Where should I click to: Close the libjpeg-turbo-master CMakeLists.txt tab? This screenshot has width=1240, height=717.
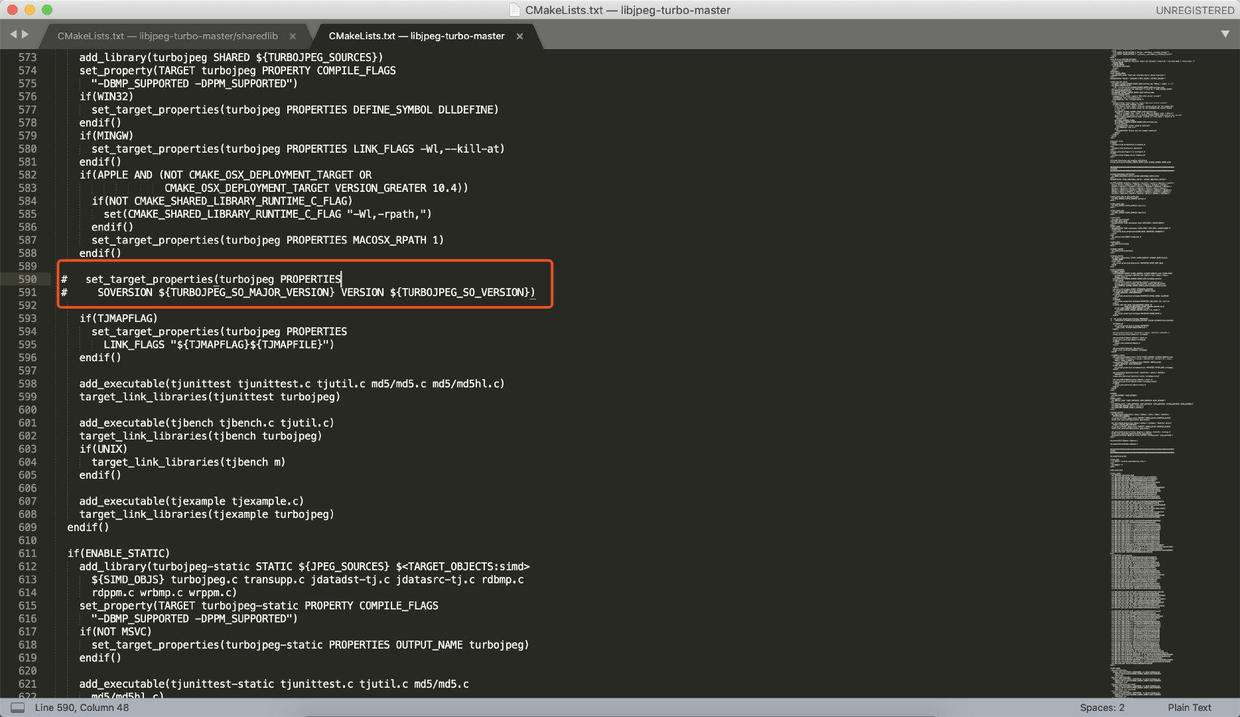(x=521, y=36)
